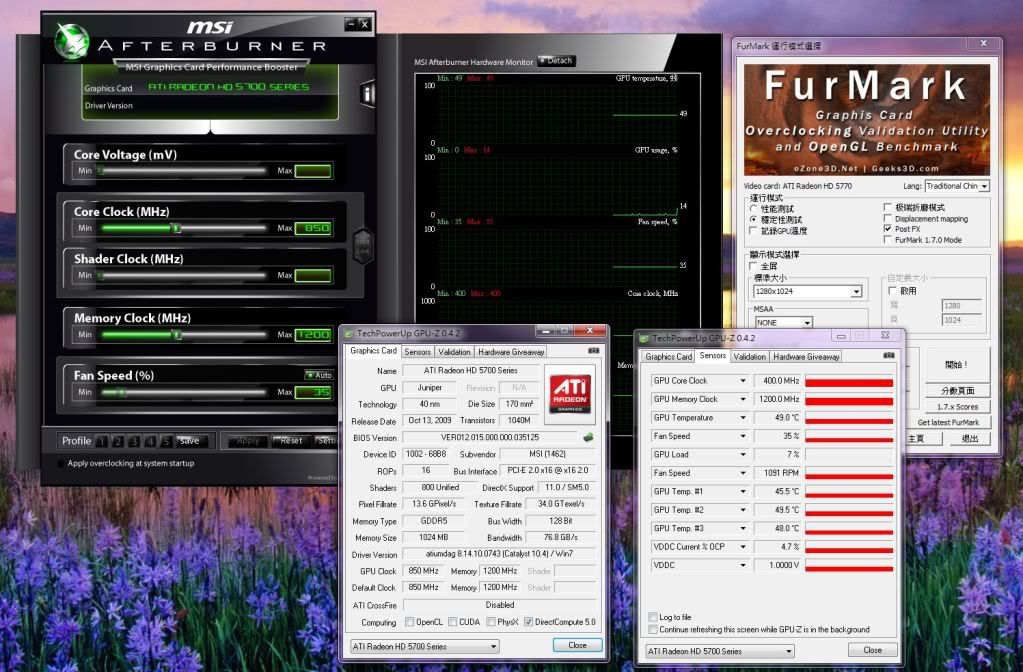Expand the GPU Core Clock sensor dropdown
1023x672 pixels.
pos(742,380)
